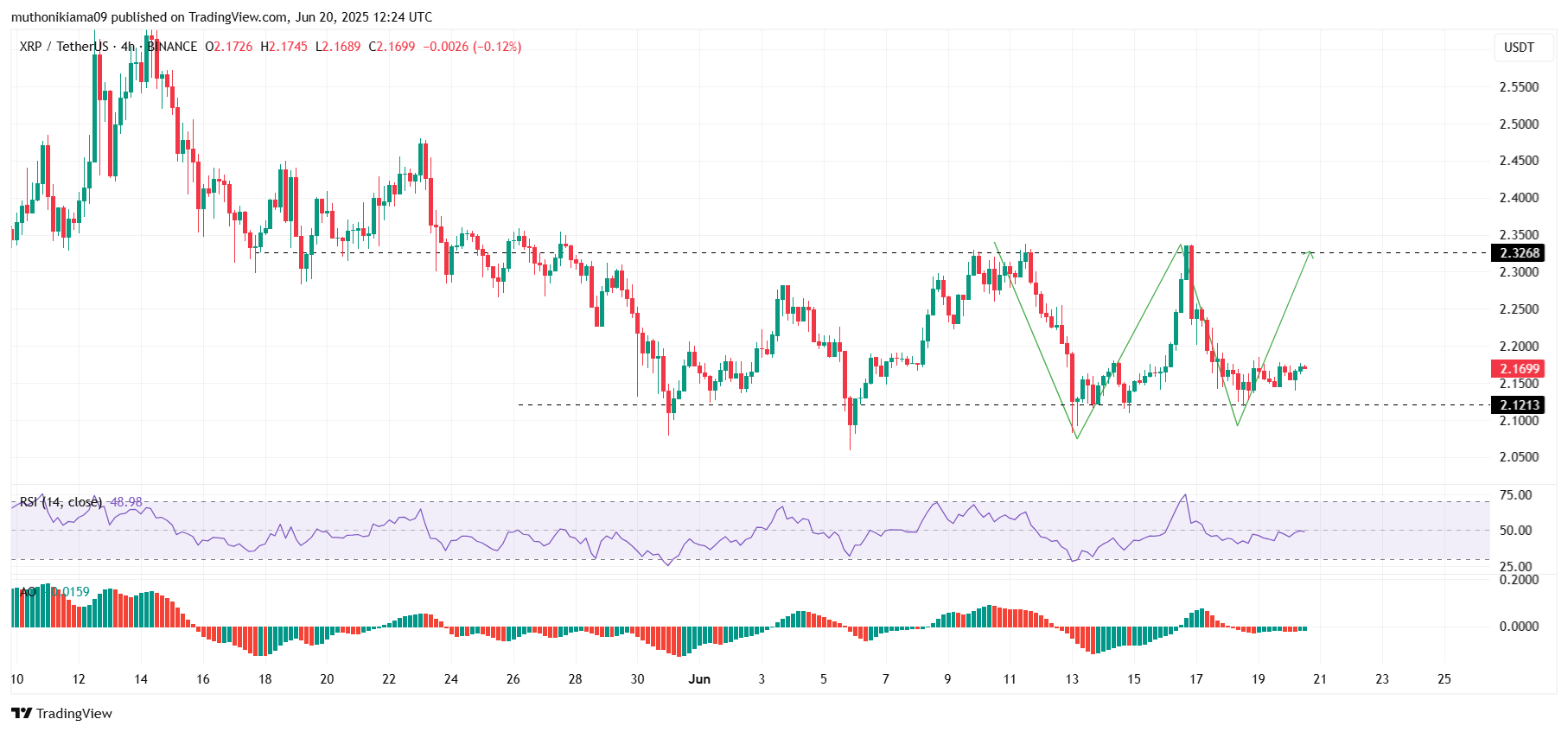Click date 21 on the time axis
1568x732 pixels.
pos(1320,679)
